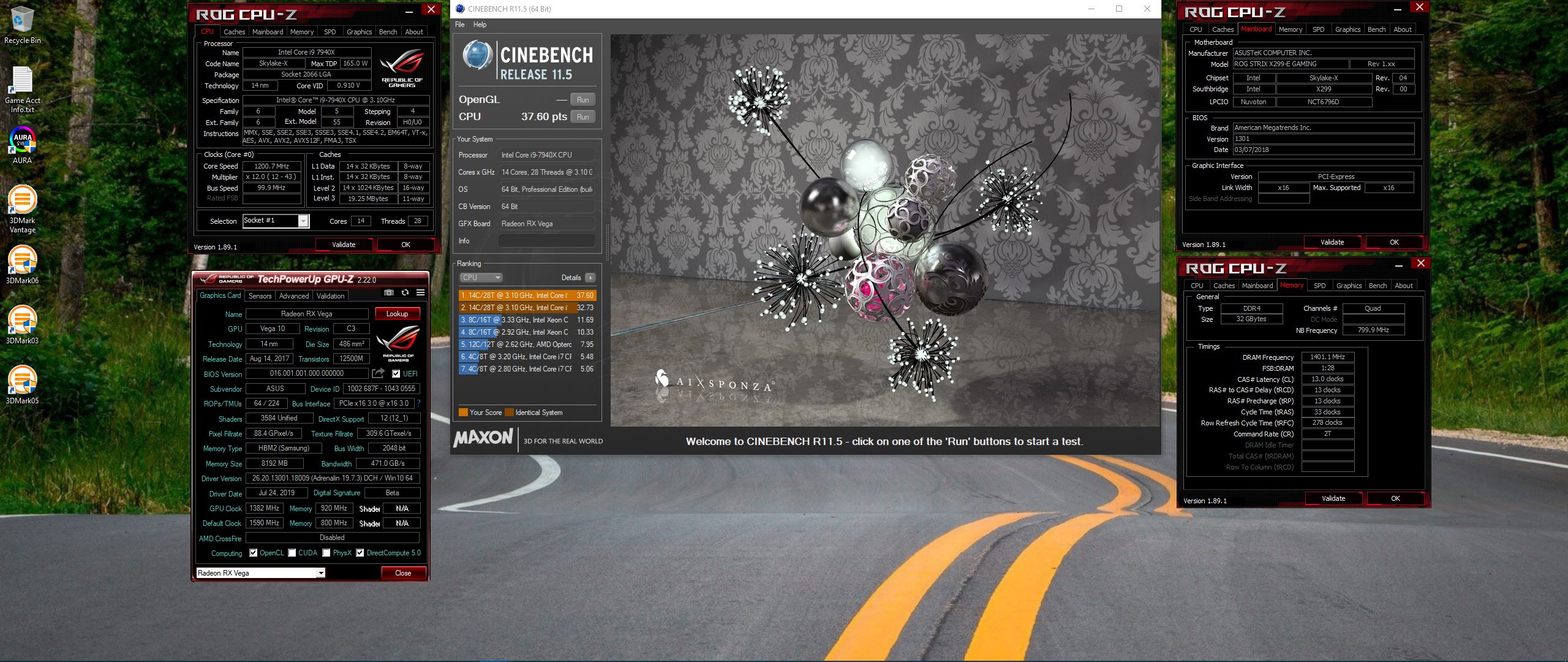This screenshot has width=1568, height=662.
Task: Click the Model field ROG STRIX X299-E GAMING
Action: (x=1291, y=64)
